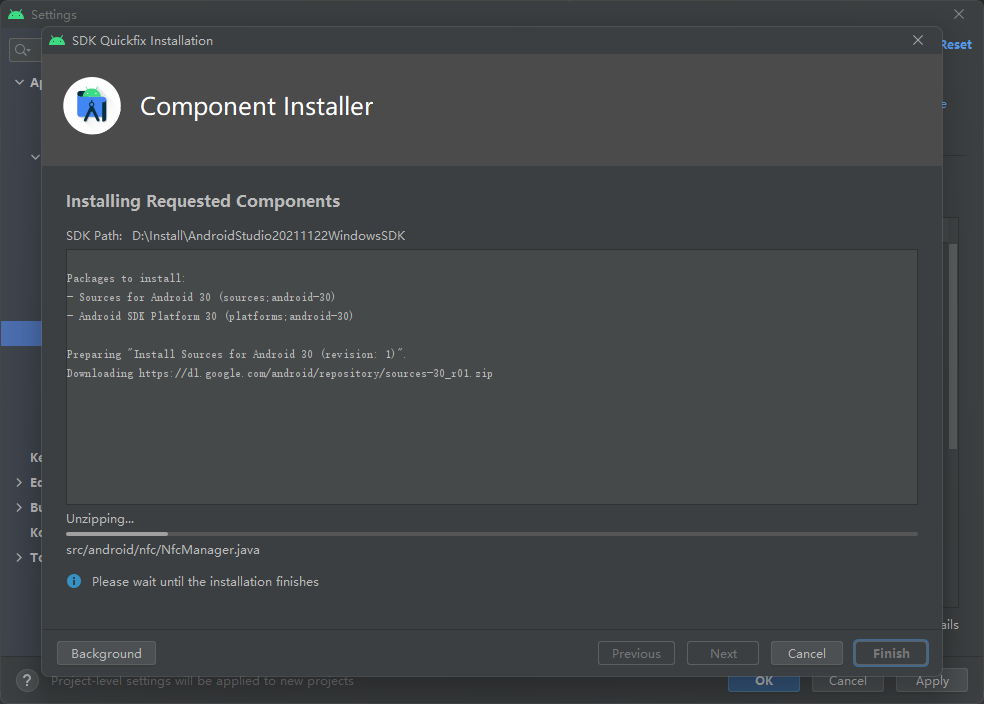Open help with the question mark button in Settings
This screenshot has height=704, width=984.
tap(27, 681)
